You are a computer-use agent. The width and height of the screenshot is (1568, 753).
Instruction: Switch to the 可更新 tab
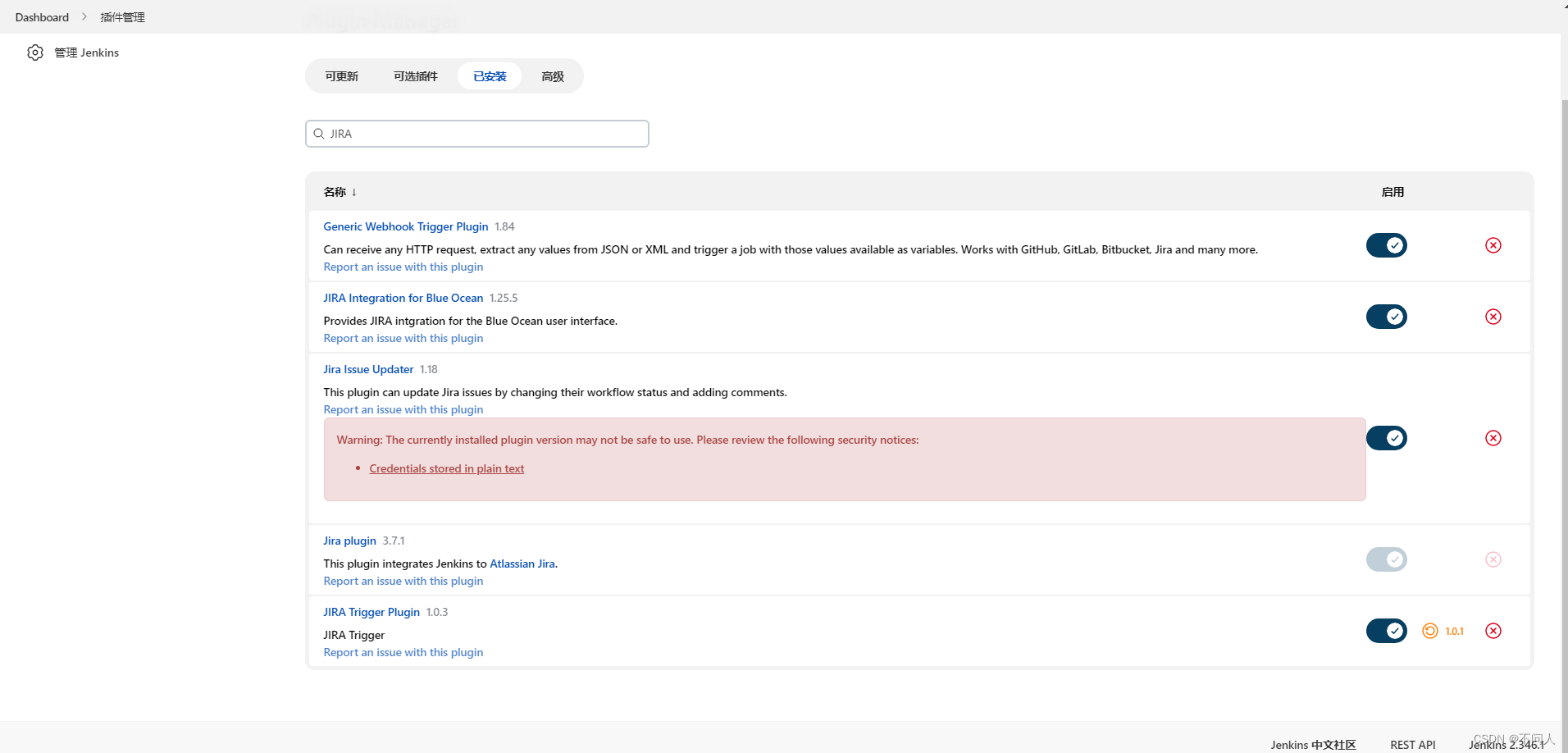(341, 76)
